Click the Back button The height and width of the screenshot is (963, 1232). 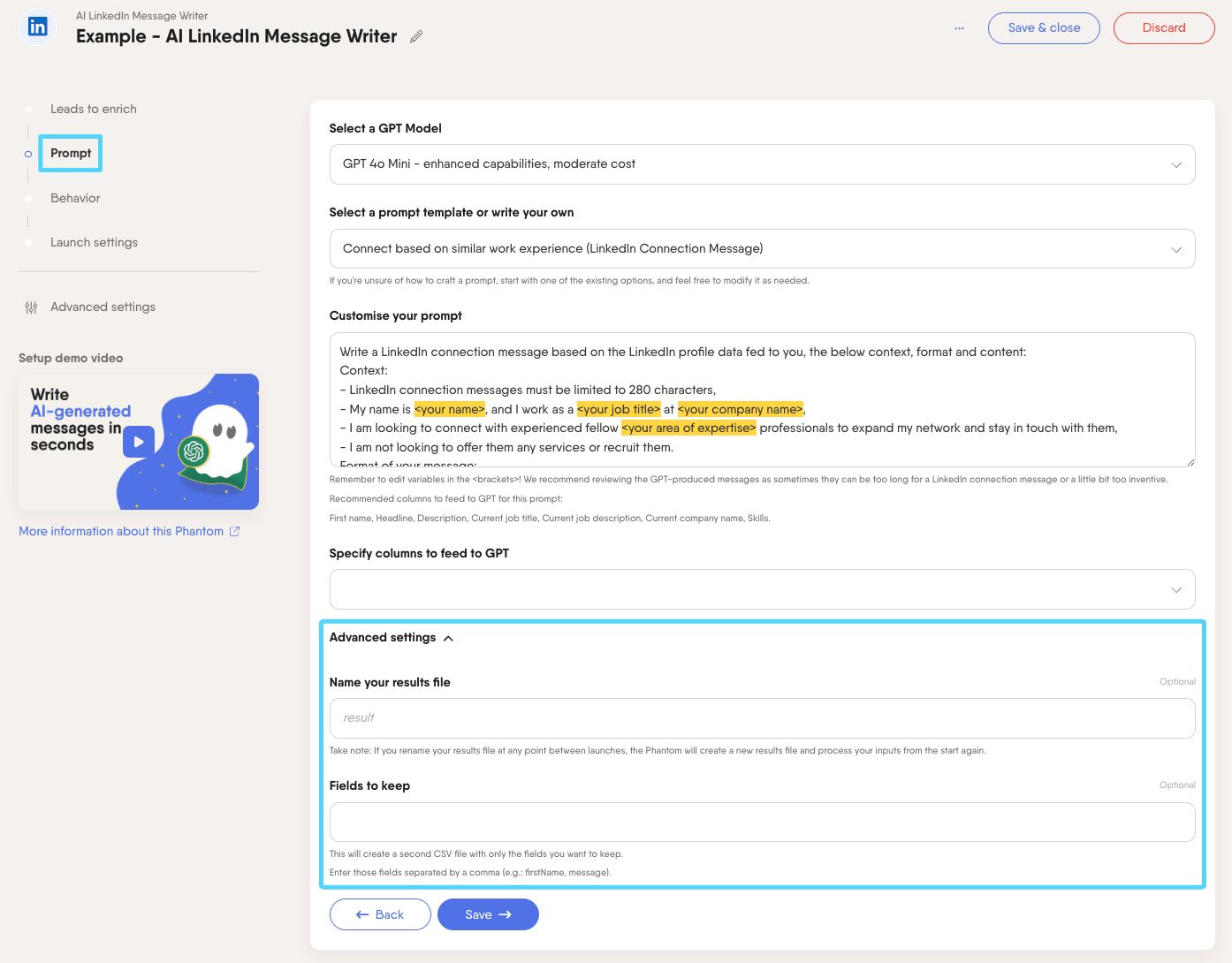[x=380, y=914]
